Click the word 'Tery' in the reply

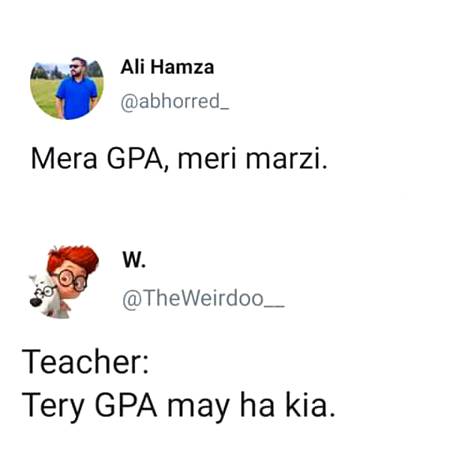tap(53, 407)
